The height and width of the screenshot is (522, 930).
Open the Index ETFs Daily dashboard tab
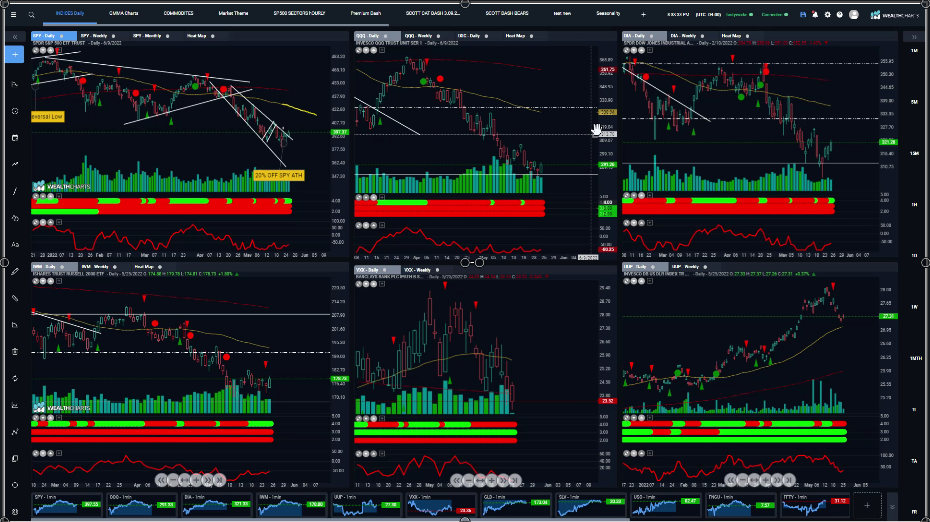70,14
